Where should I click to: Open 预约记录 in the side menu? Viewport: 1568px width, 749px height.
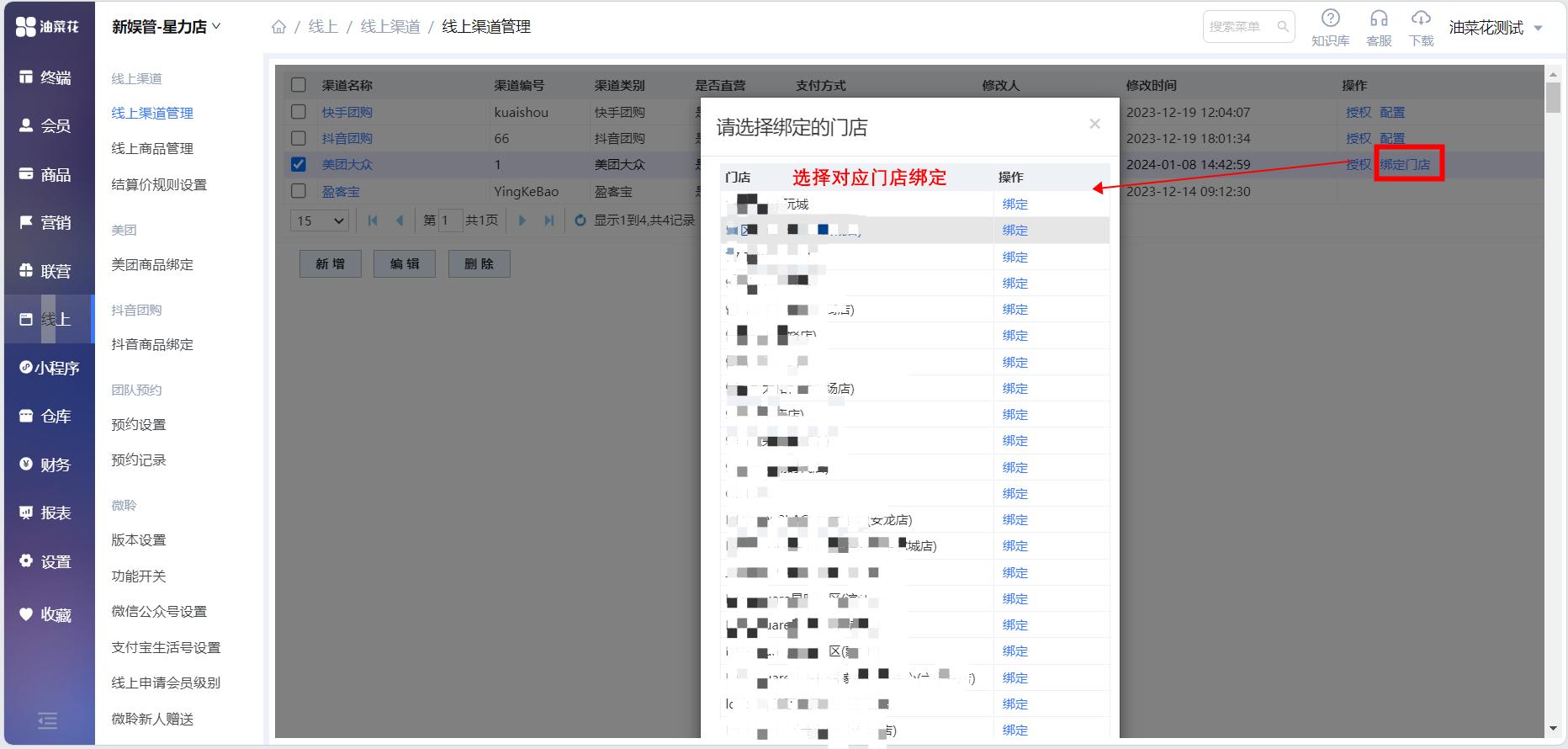[x=139, y=459]
